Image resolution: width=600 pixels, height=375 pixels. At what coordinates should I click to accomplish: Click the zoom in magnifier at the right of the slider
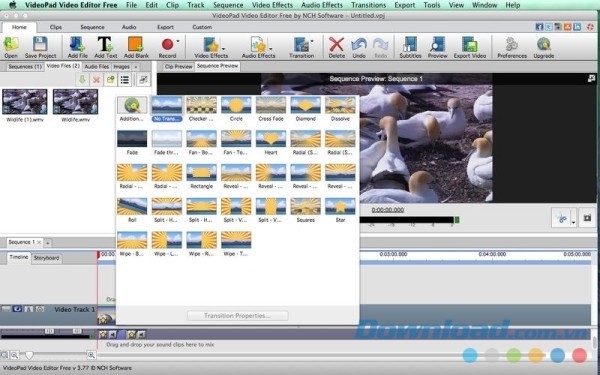click(x=91, y=355)
